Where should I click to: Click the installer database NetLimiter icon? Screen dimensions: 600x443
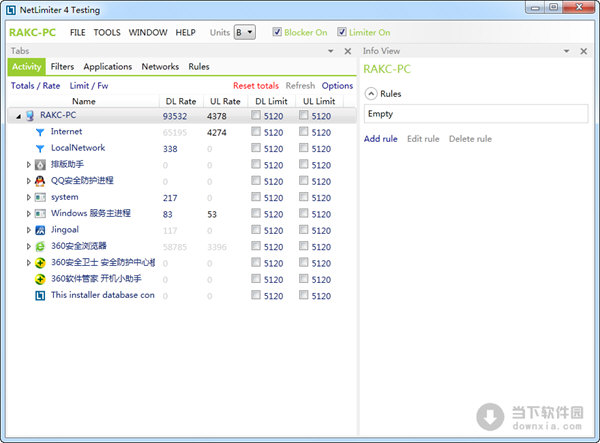[40, 296]
